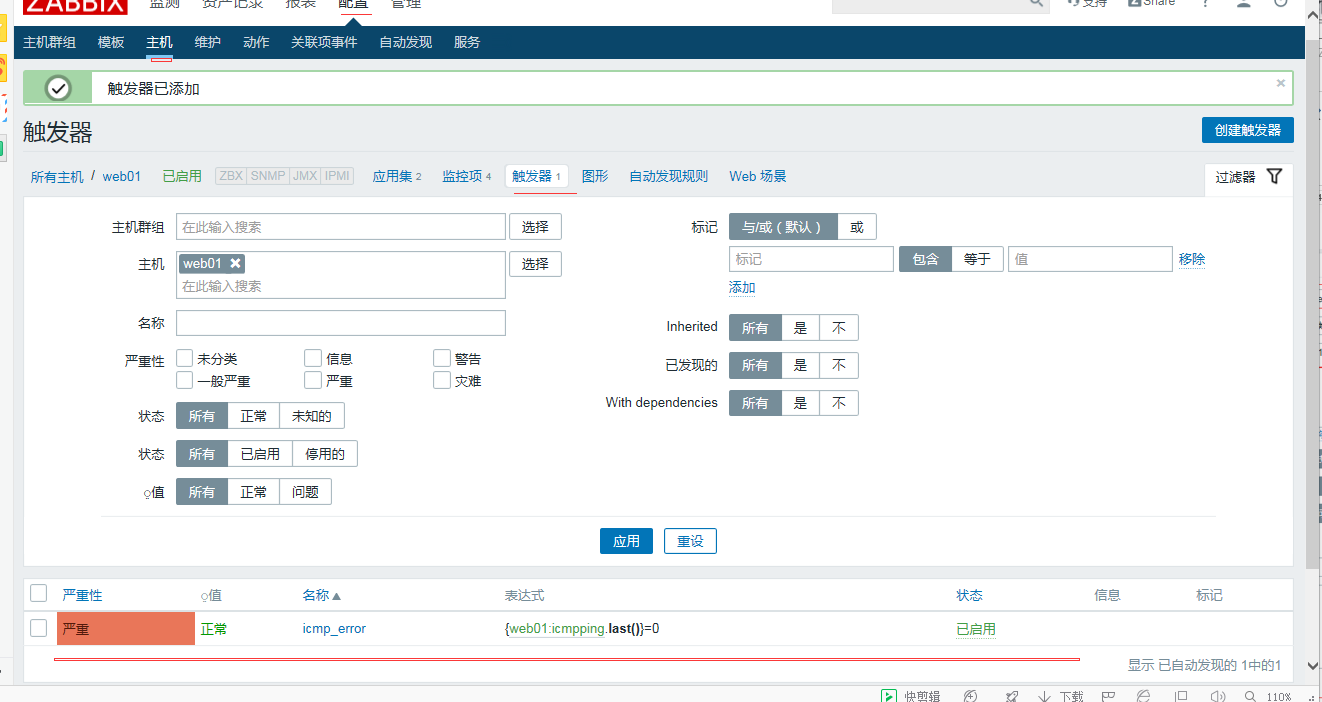Dismiss the 触发器已添加 notification with X
Screen dimensions: 1322x702
(1280, 84)
